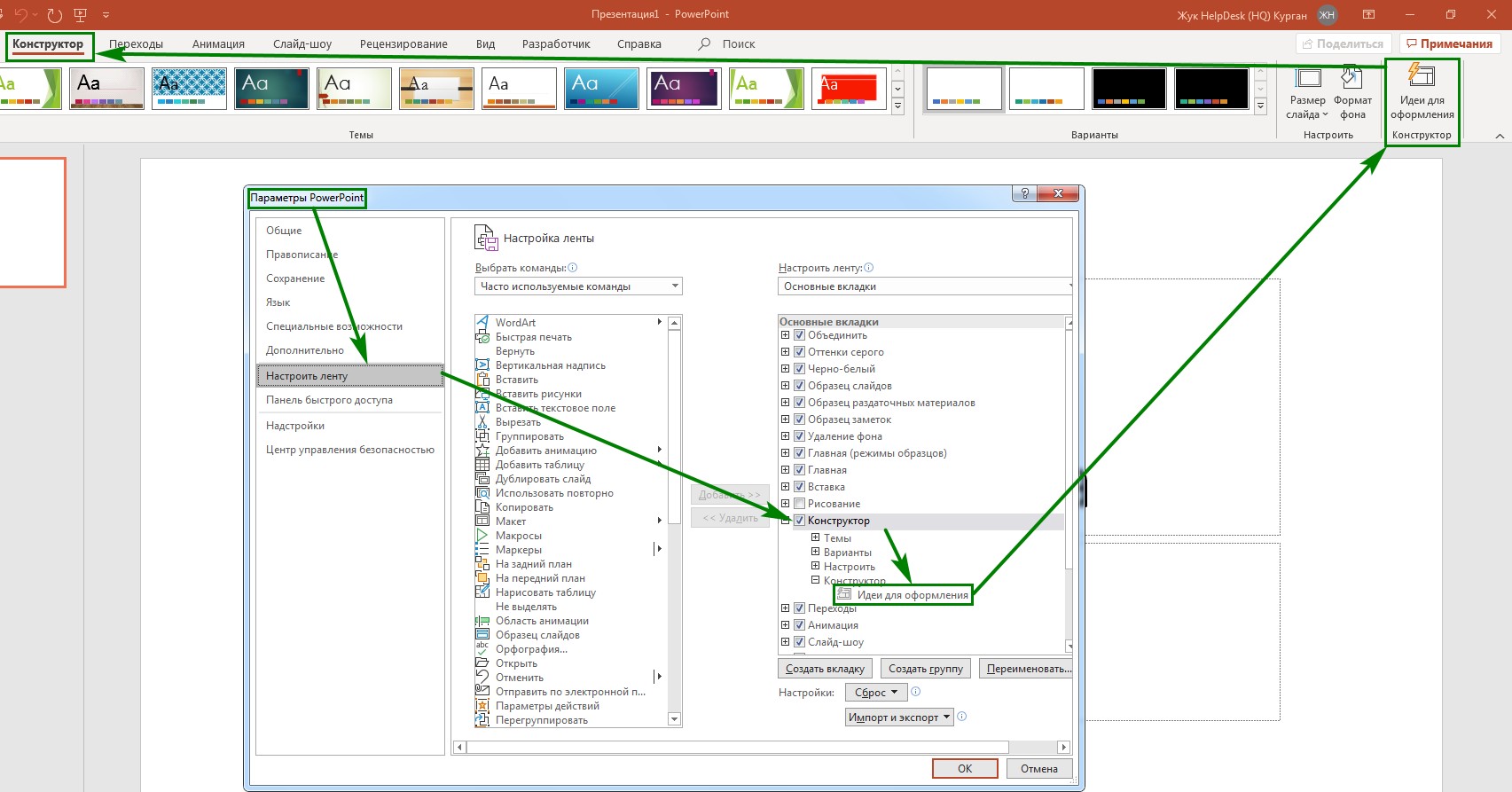
Task: Uncheck the Черно-белый checkbox
Action: coord(799,369)
